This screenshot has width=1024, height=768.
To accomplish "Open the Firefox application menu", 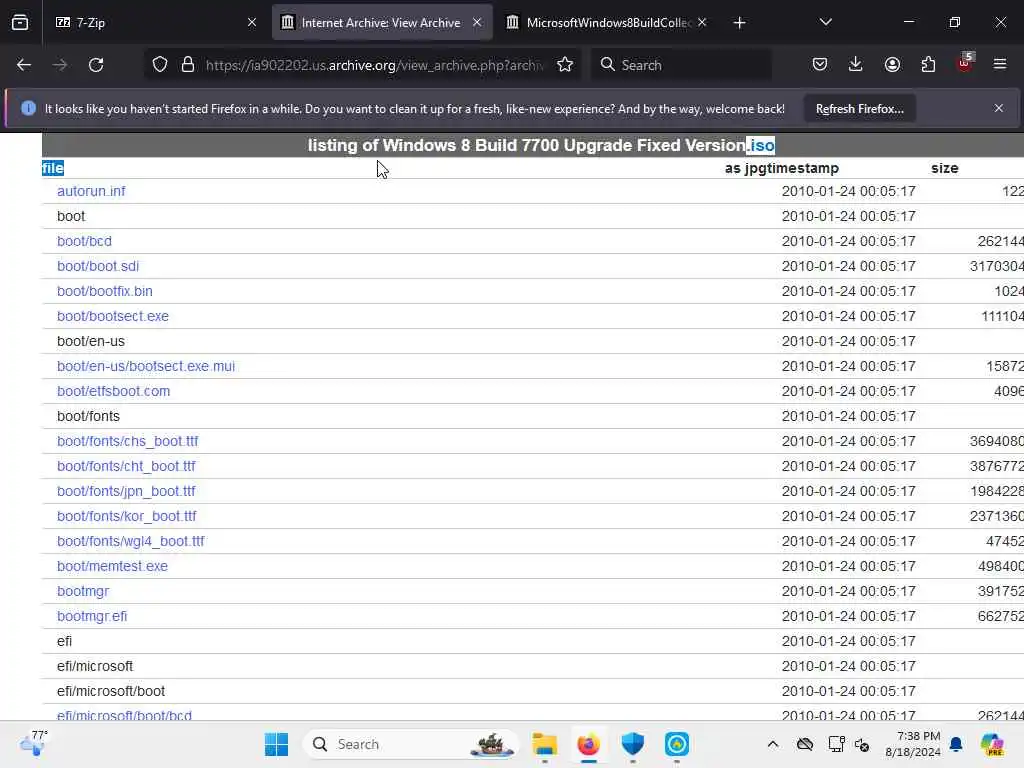I will click(1000, 65).
